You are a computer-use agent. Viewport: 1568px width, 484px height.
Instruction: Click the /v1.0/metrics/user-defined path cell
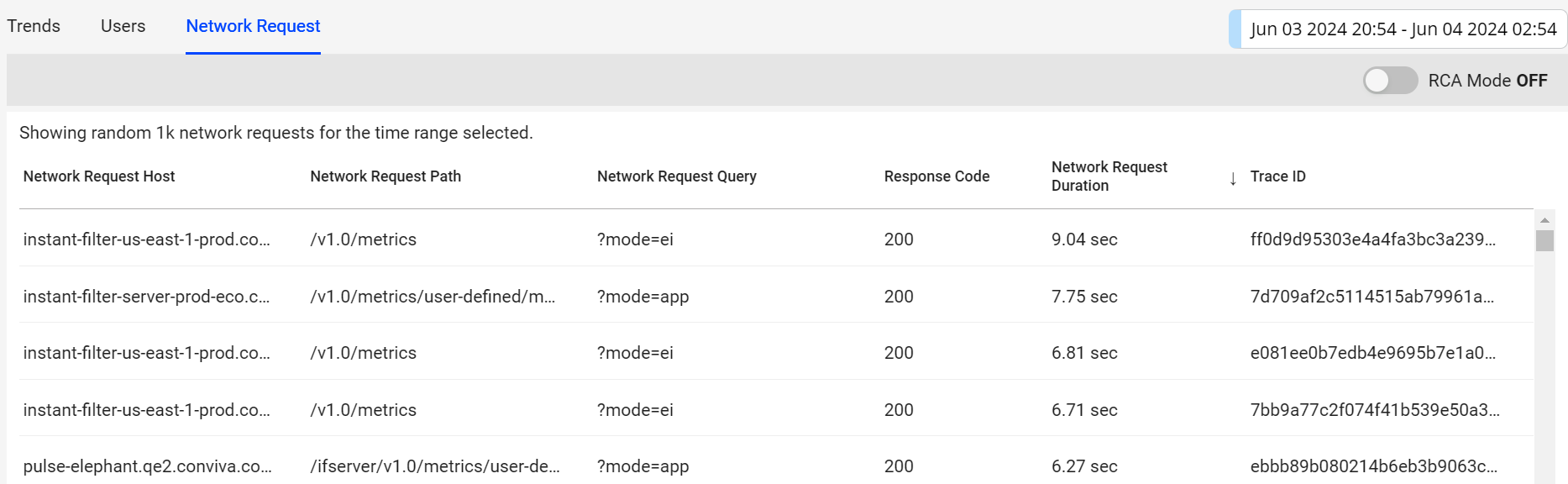(433, 297)
